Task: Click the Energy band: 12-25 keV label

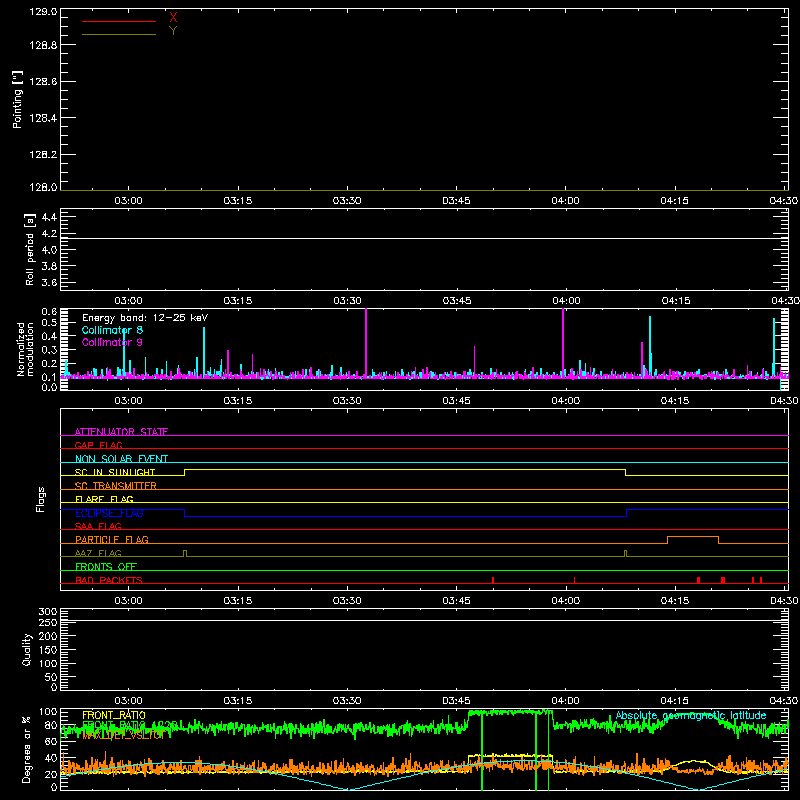Action: [145, 318]
